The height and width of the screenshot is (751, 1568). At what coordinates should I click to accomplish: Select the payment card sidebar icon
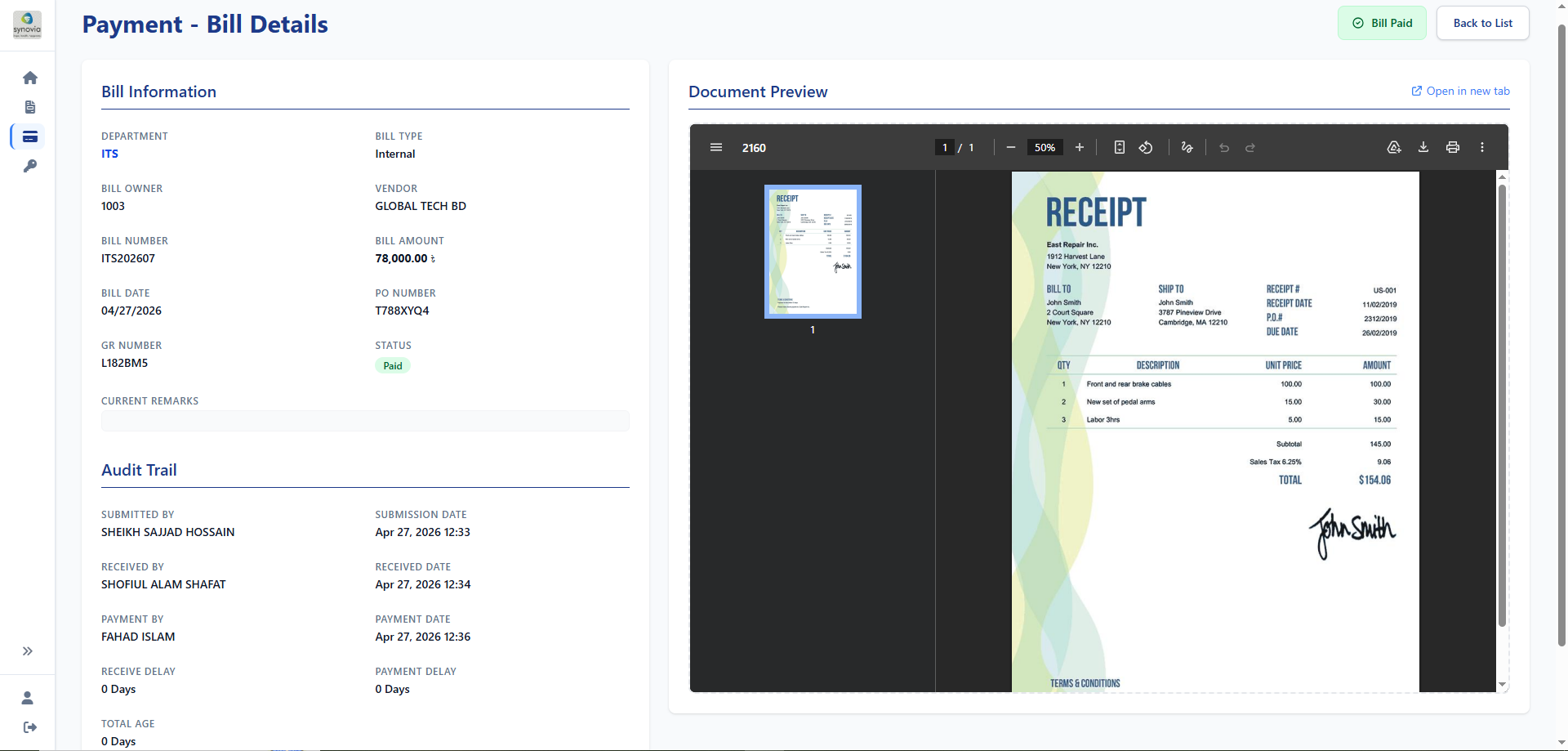pos(30,136)
